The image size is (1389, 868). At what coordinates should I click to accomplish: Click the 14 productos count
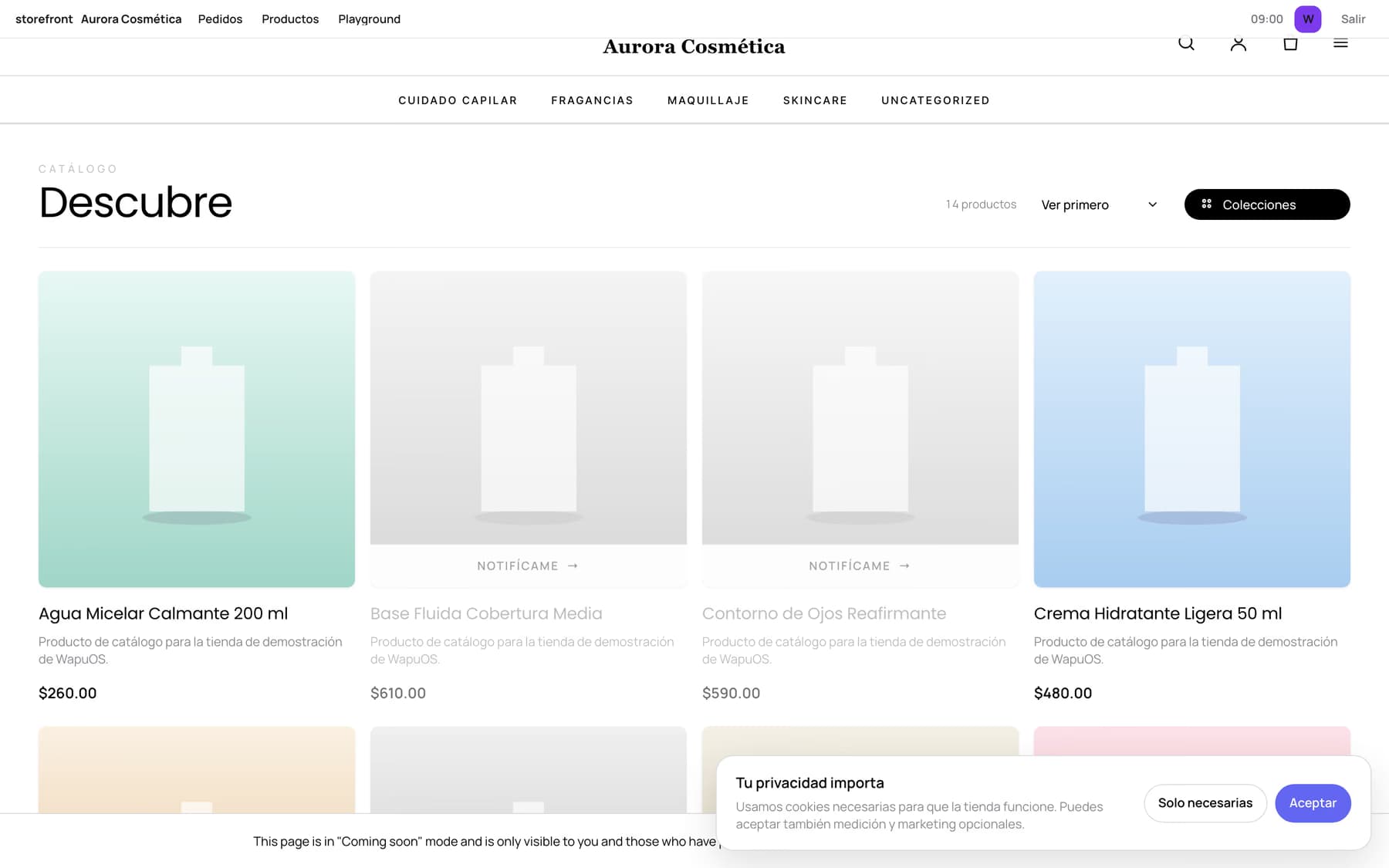pos(981,204)
